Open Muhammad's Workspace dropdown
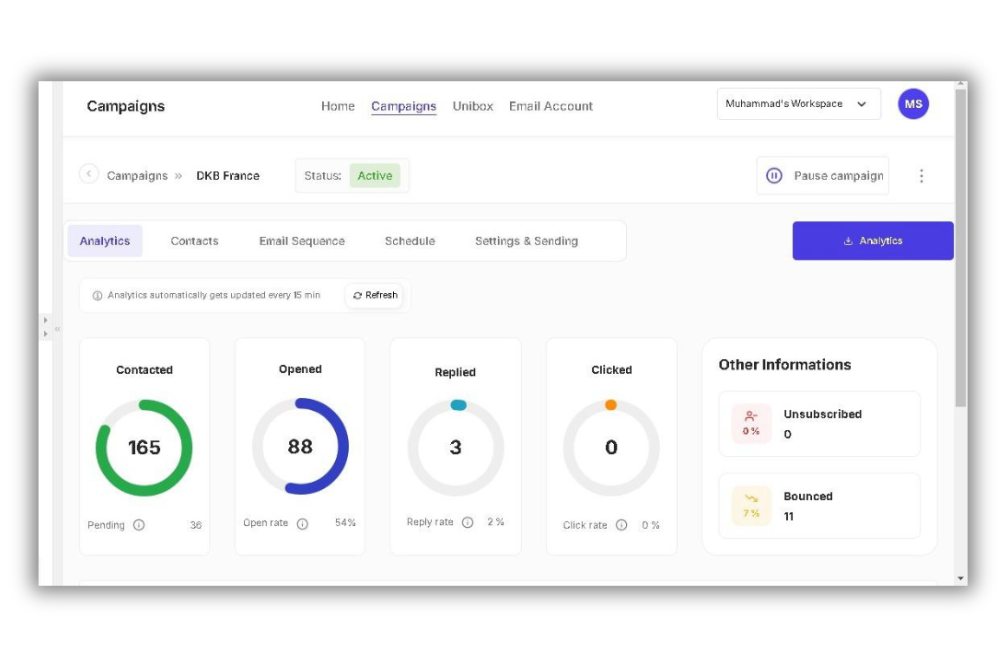 click(798, 104)
